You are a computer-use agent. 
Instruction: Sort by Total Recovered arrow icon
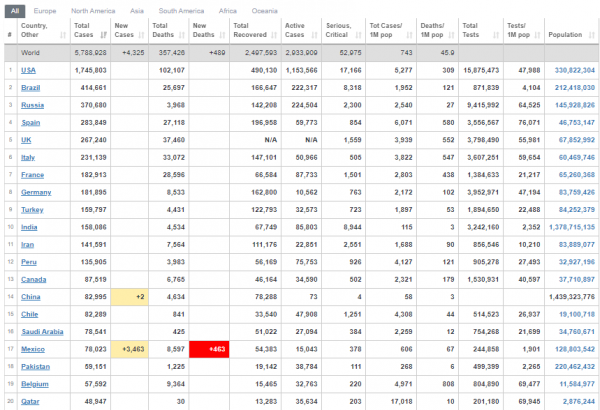274,35
